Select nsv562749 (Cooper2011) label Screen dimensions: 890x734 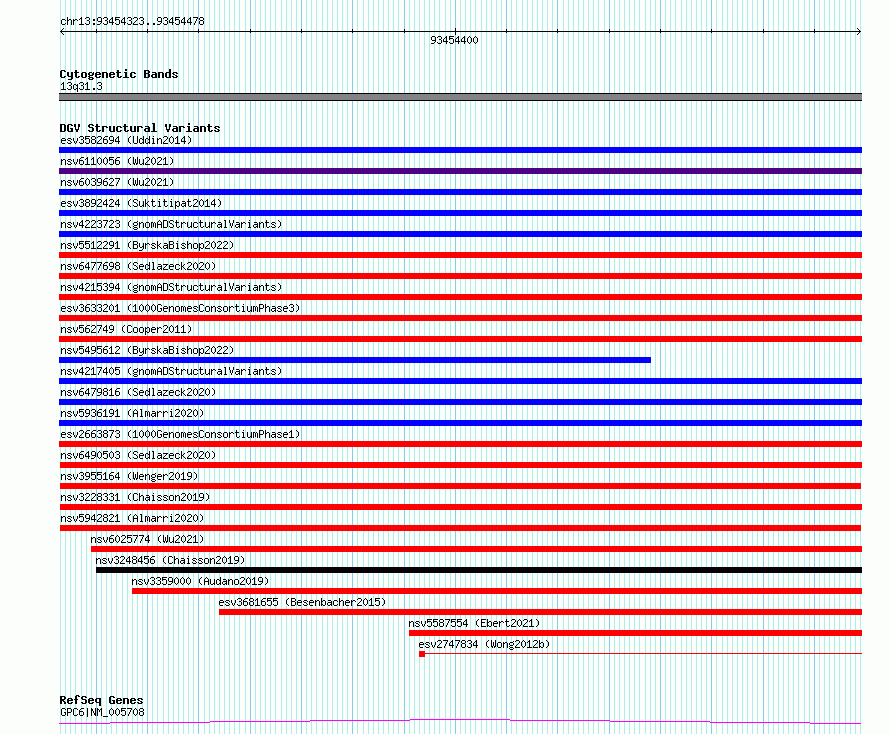126,329
